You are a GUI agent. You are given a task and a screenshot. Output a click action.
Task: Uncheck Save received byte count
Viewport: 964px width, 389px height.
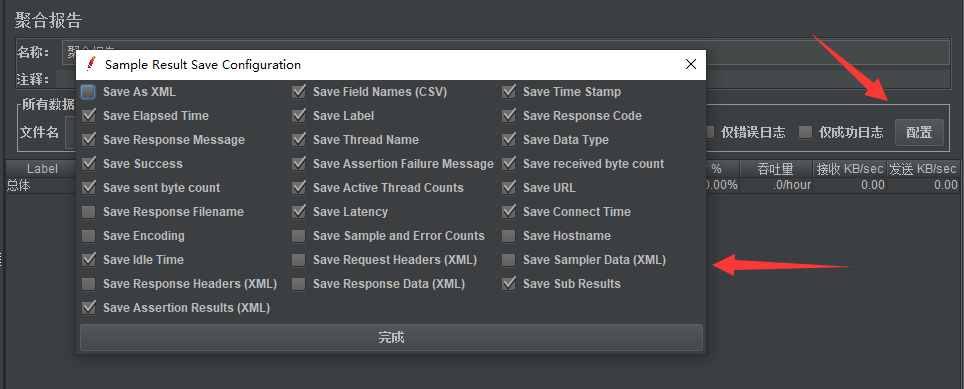[x=508, y=164]
